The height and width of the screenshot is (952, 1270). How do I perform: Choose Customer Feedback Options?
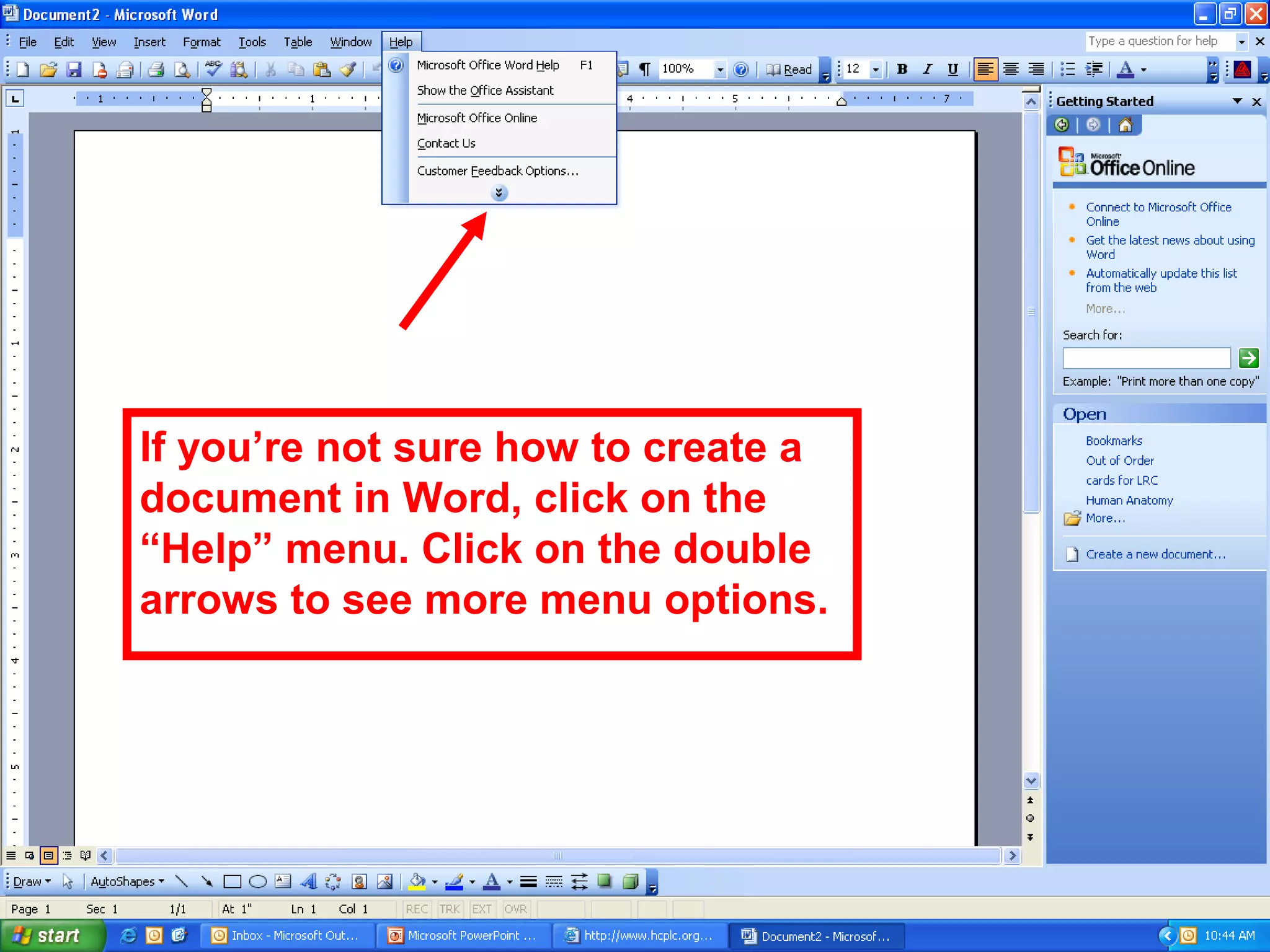pos(500,171)
